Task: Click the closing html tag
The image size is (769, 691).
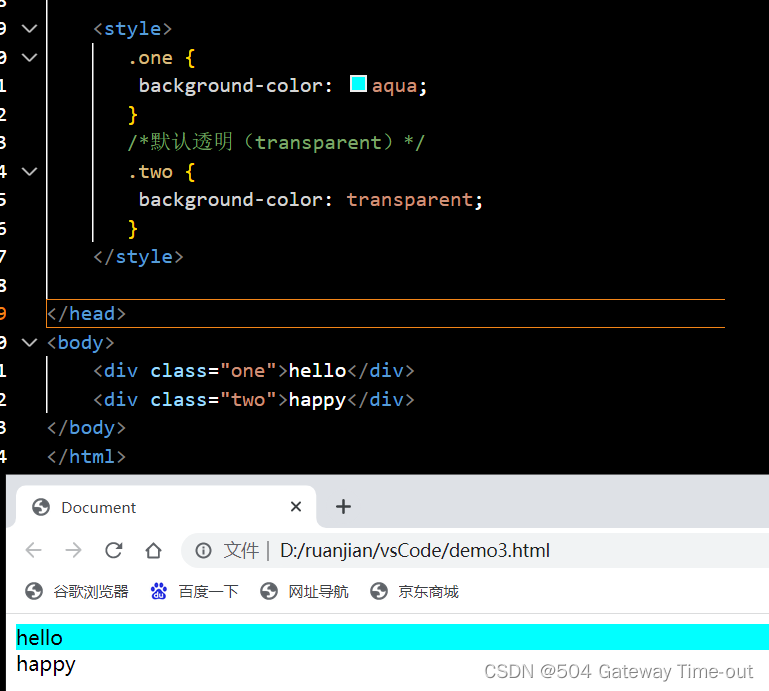Action: click(x=87, y=457)
